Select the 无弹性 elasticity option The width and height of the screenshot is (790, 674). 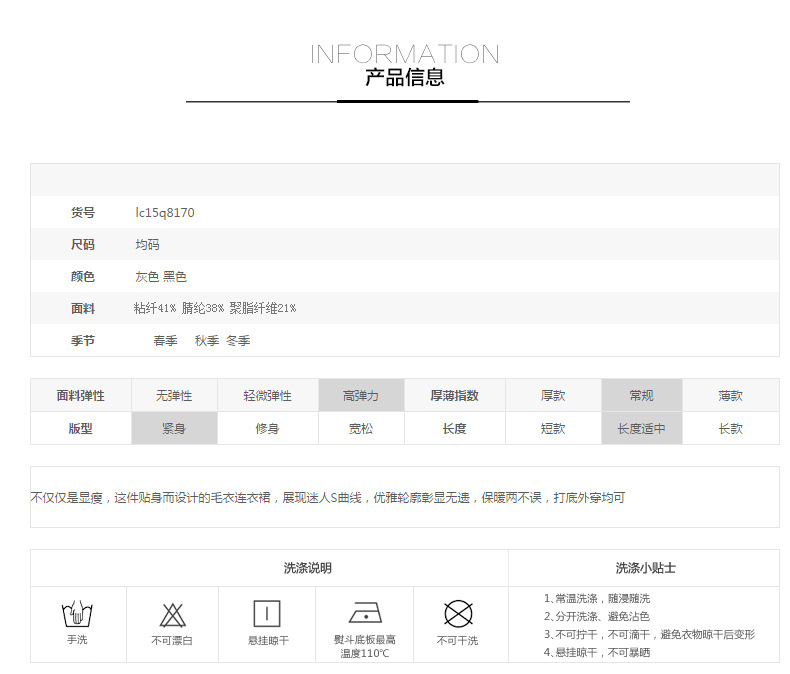(x=174, y=396)
